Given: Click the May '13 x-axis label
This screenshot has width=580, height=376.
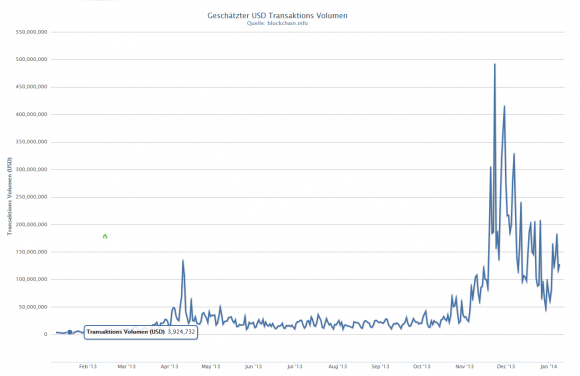Looking at the screenshot, I should click(211, 366).
